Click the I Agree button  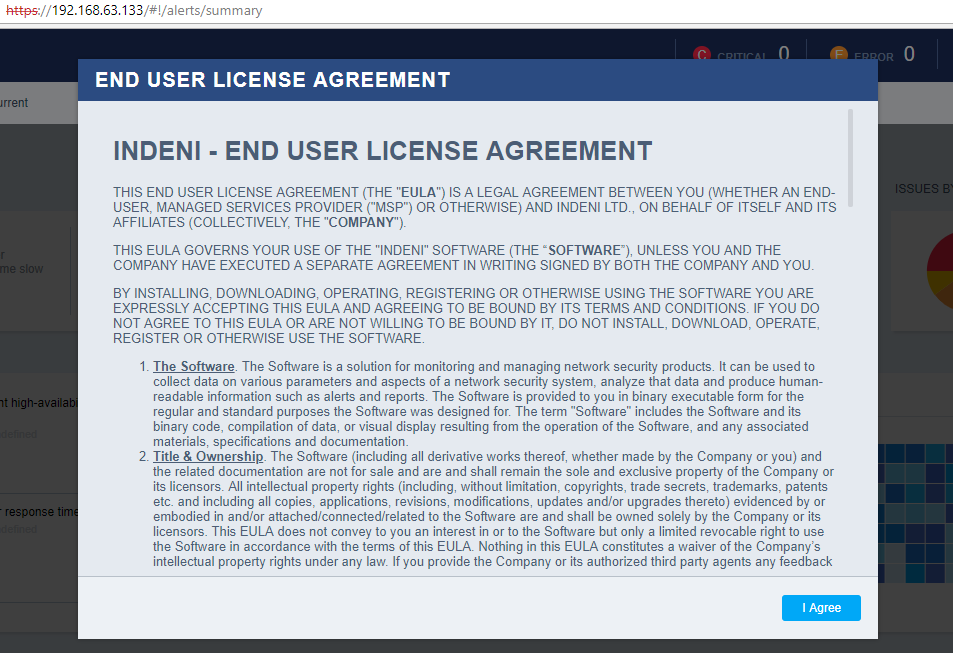coord(821,607)
